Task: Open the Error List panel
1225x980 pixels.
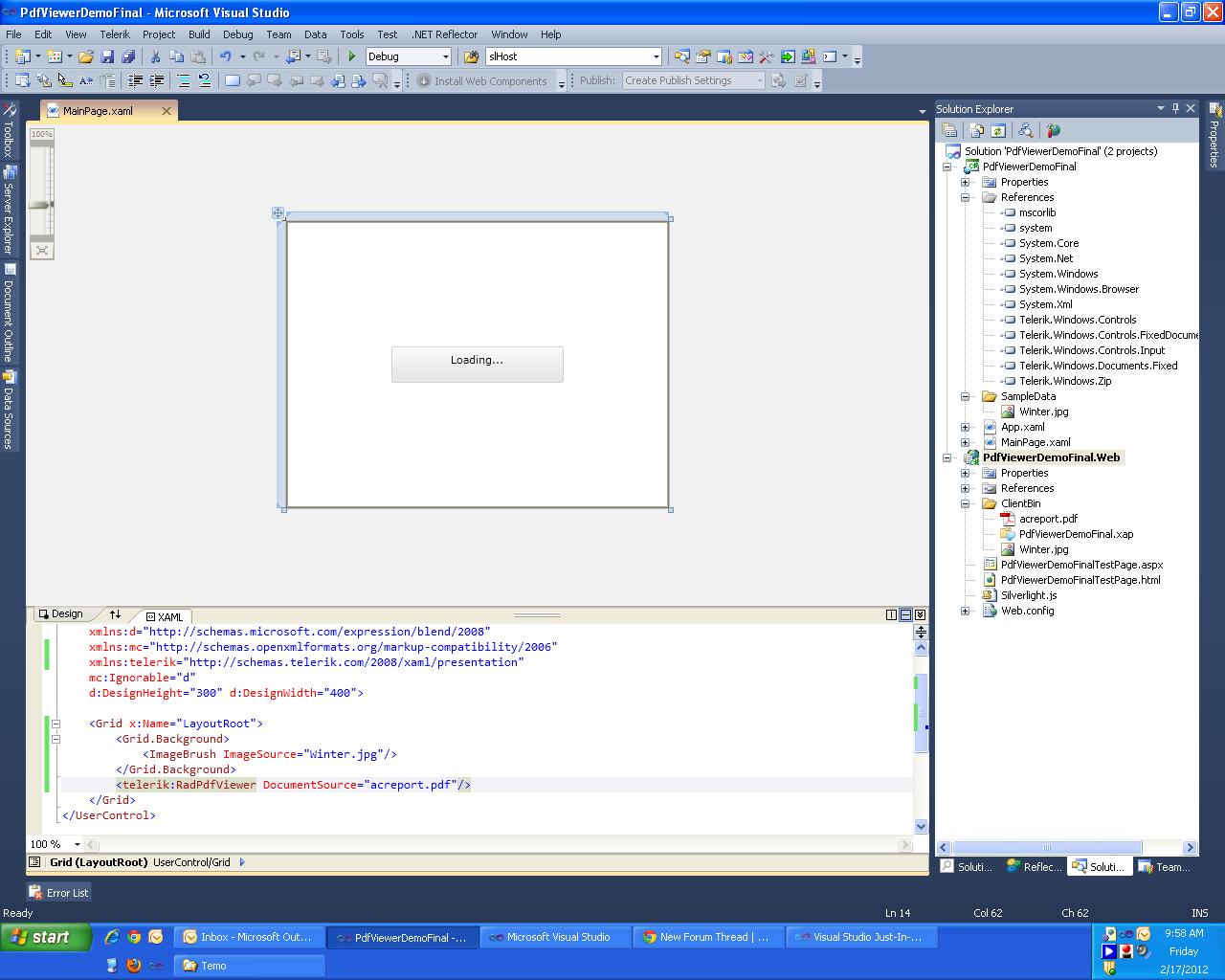Action: tap(59, 893)
